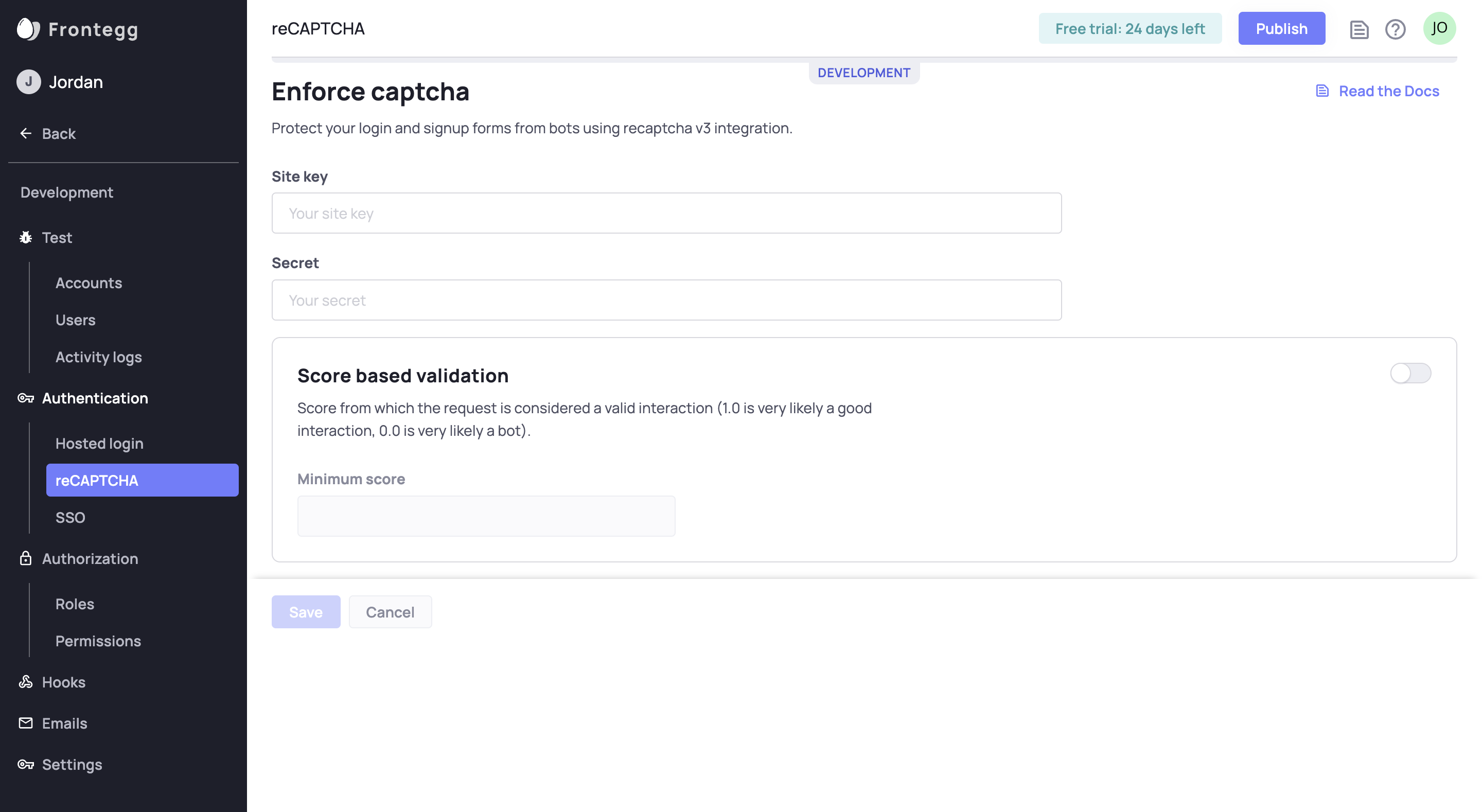Enable the Score based validation toggle
This screenshot has height=812, width=1482.
click(1410, 373)
